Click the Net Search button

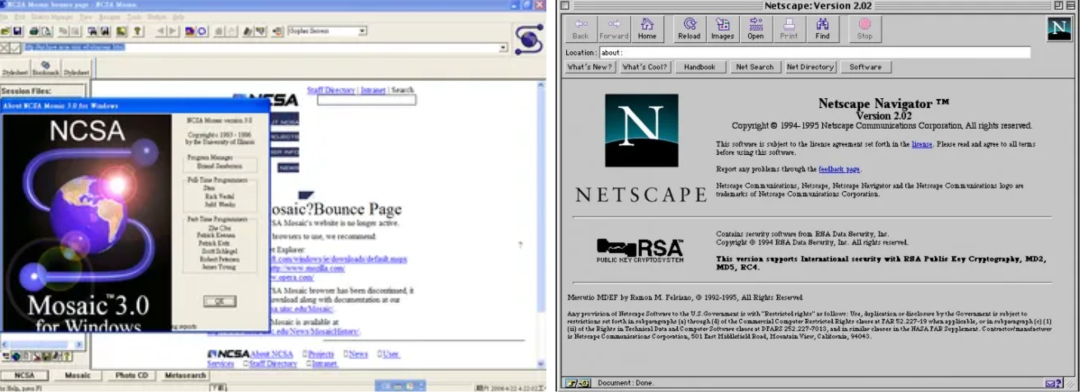[754, 67]
